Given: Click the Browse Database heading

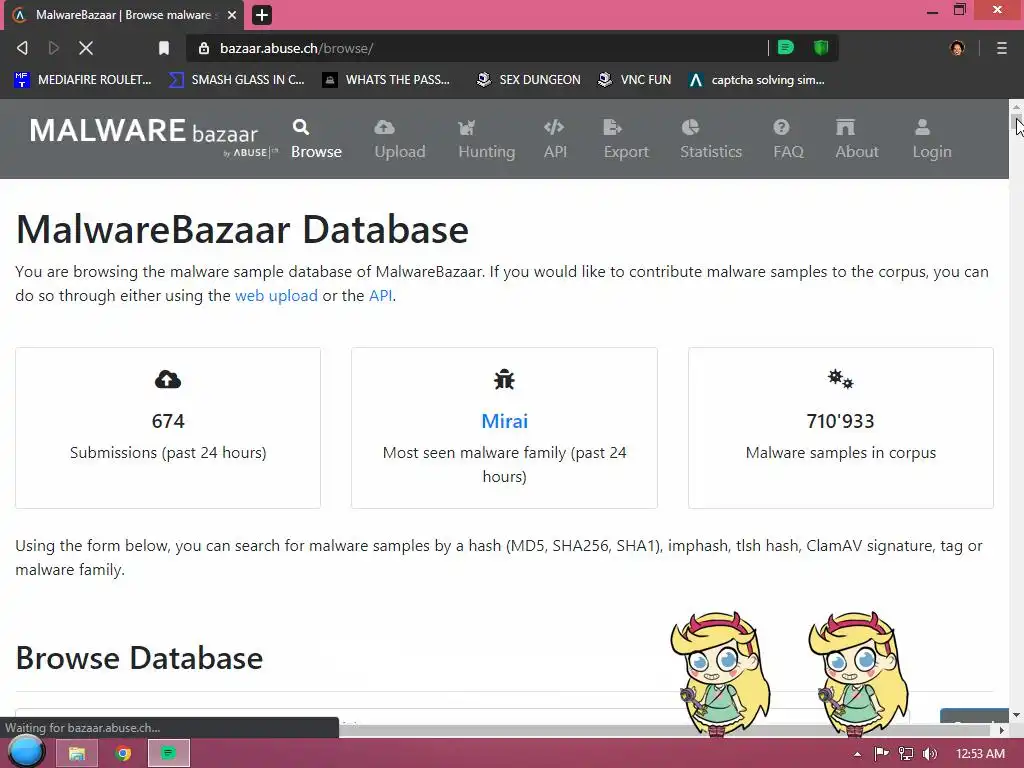Looking at the screenshot, I should click(139, 658).
